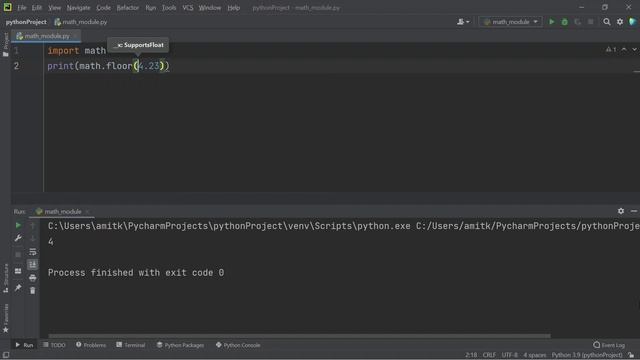The image size is (640, 360).
Task: Clear console output with trash icon
Action: tap(33, 291)
